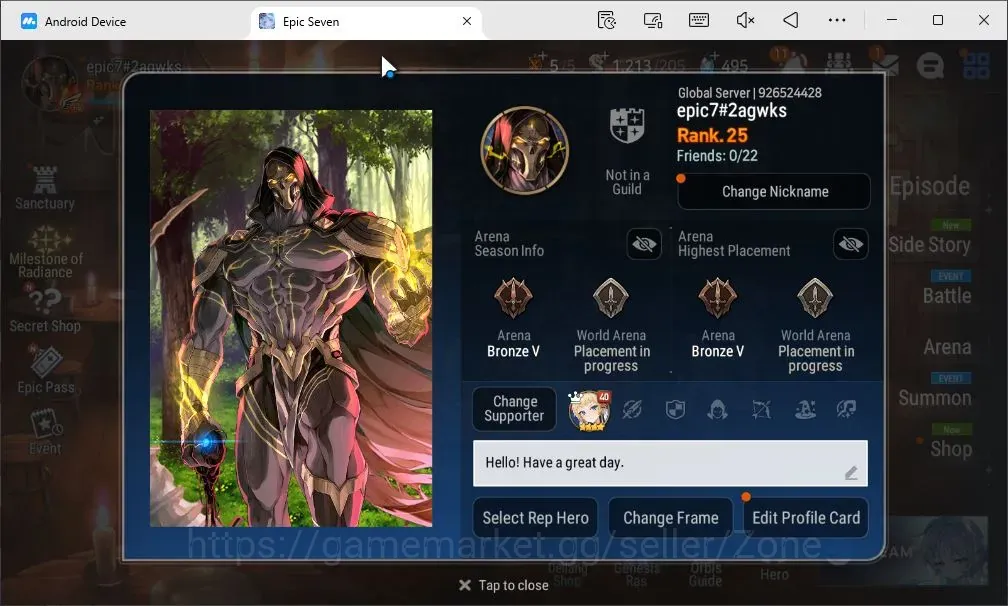Open Select Rep Hero
1008x606 pixels.
pos(536,518)
